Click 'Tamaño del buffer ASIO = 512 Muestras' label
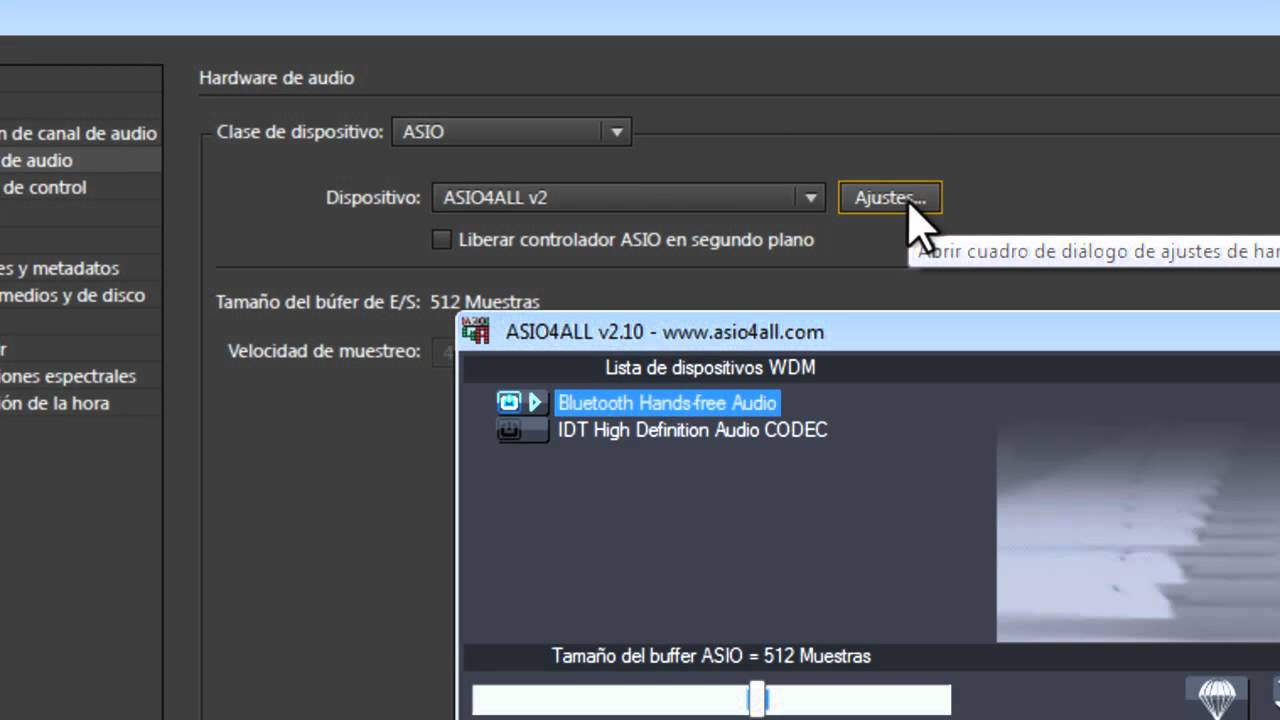This screenshot has height=720, width=1280. click(x=711, y=656)
